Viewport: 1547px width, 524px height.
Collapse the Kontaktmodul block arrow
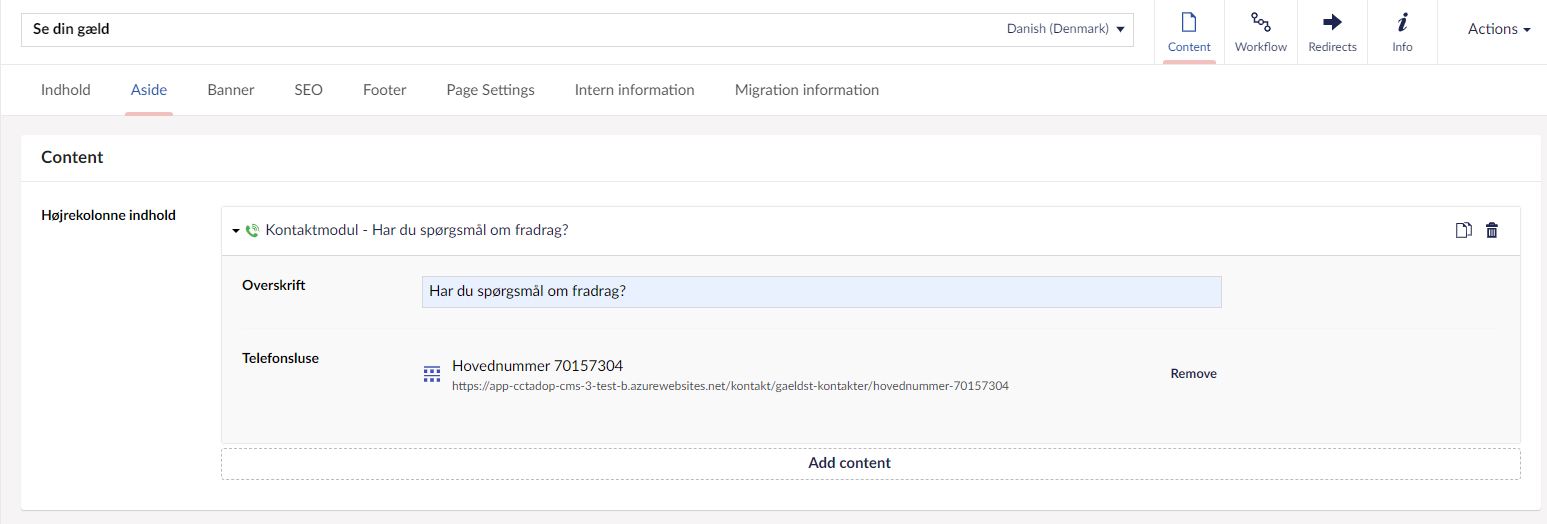[x=236, y=231]
